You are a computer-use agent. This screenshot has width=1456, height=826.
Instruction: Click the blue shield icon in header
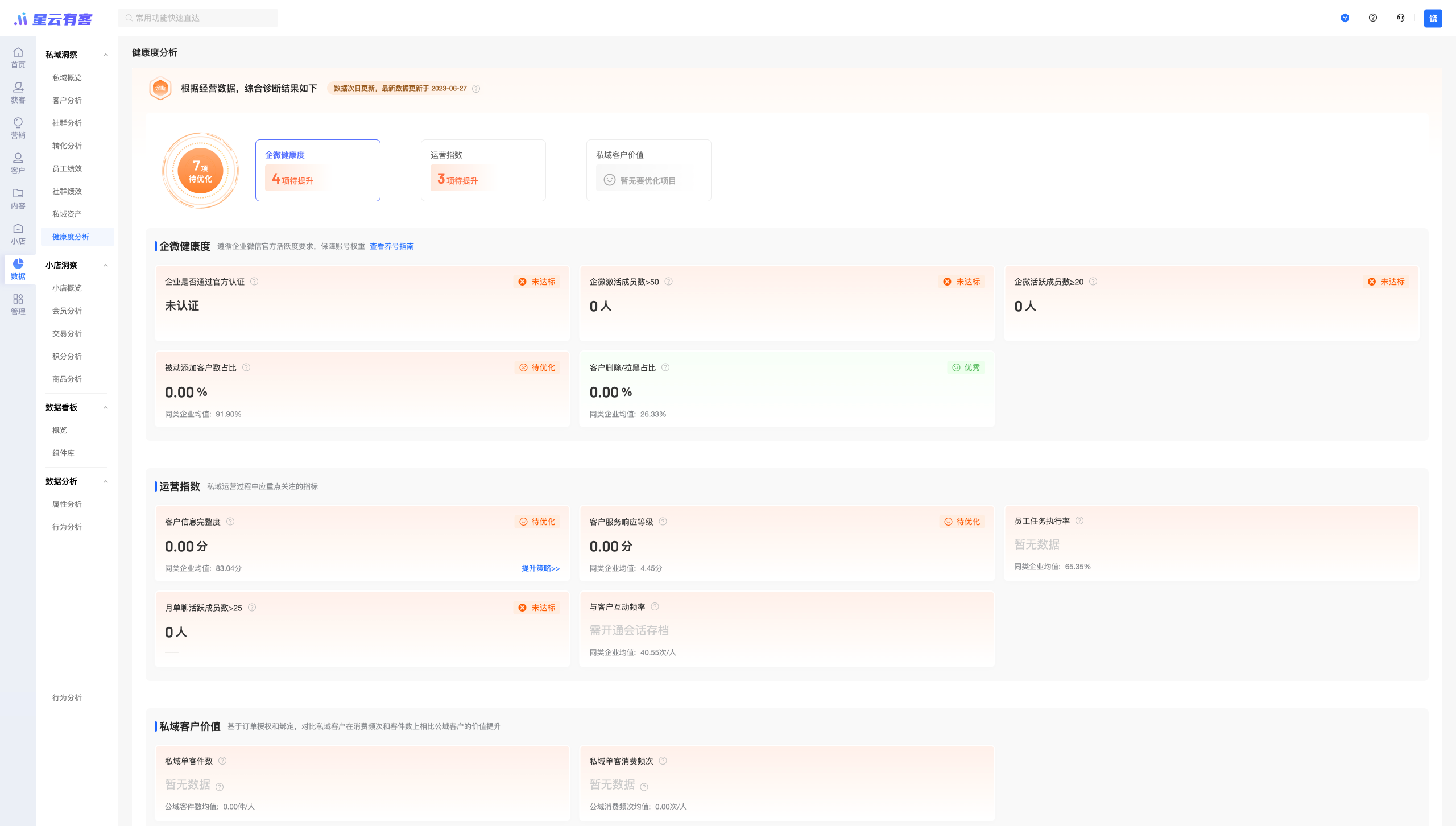(x=1345, y=18)
